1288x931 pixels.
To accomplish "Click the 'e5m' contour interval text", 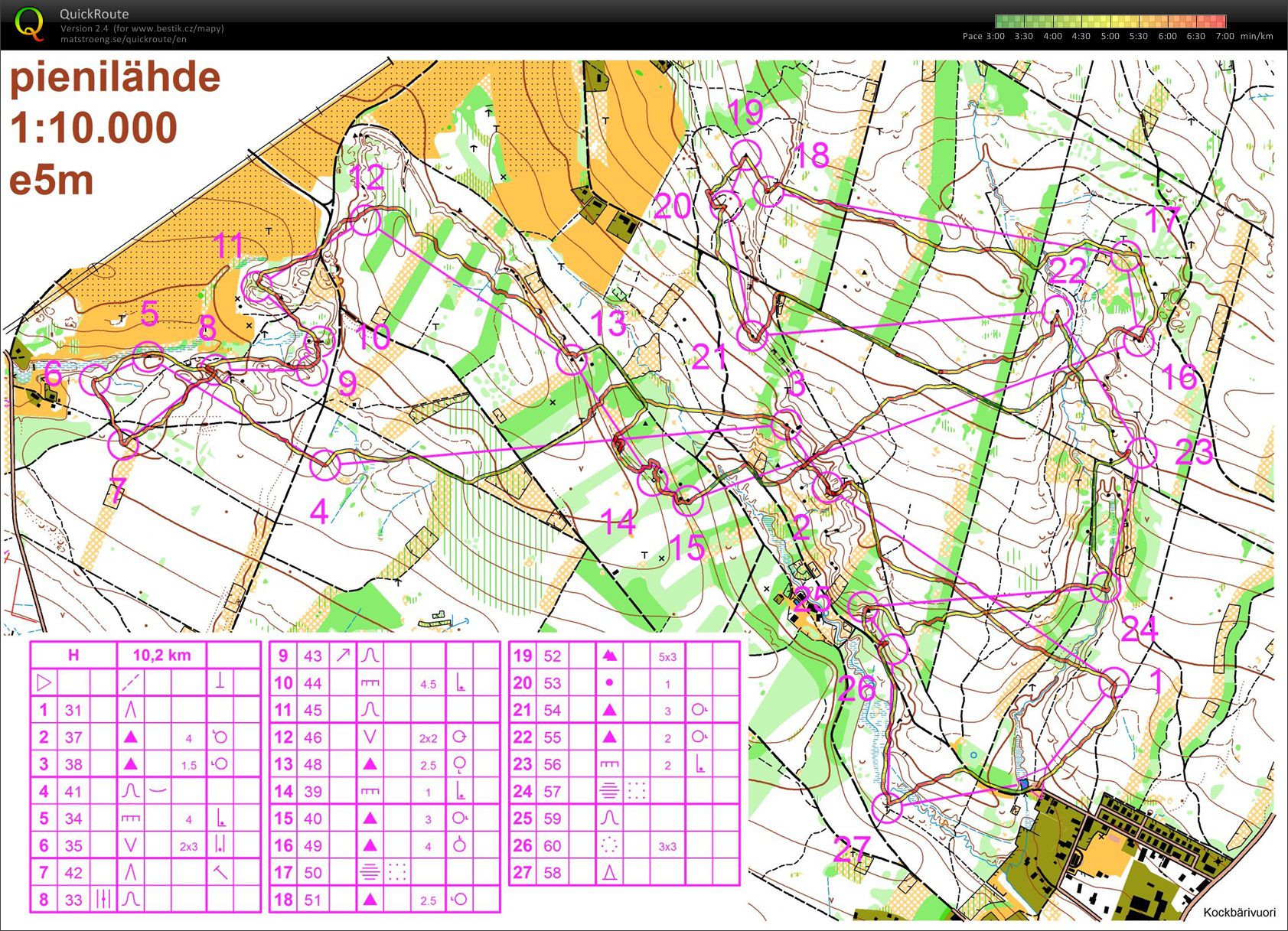I will pyautogui.click(x=51, y=181).
